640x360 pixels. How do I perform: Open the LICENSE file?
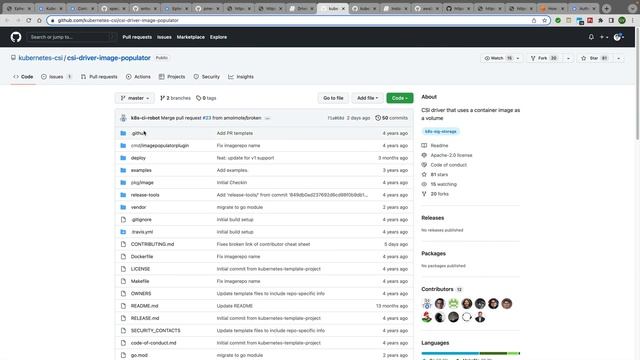(140, 269)
